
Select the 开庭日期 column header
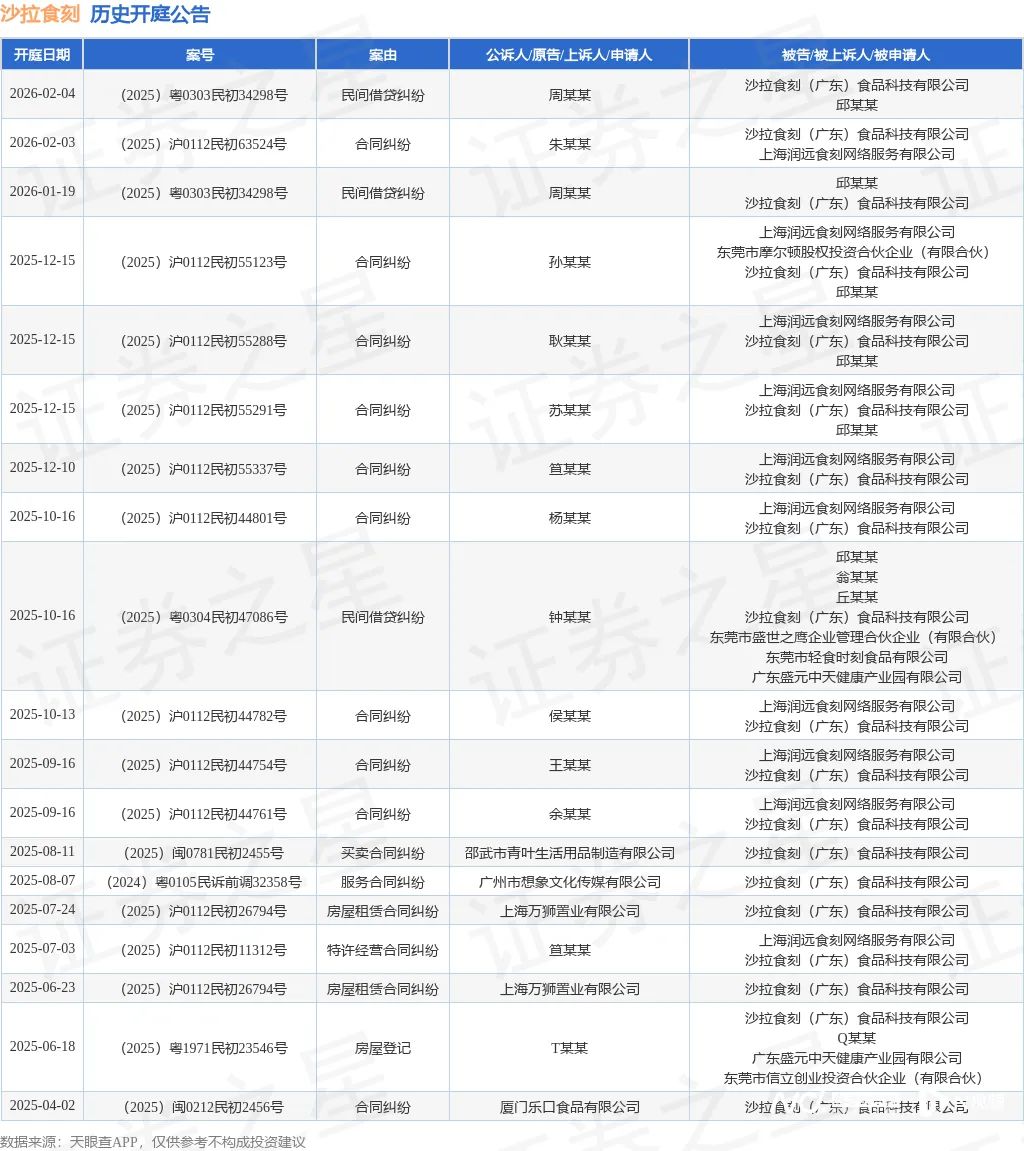coord(42,54)
